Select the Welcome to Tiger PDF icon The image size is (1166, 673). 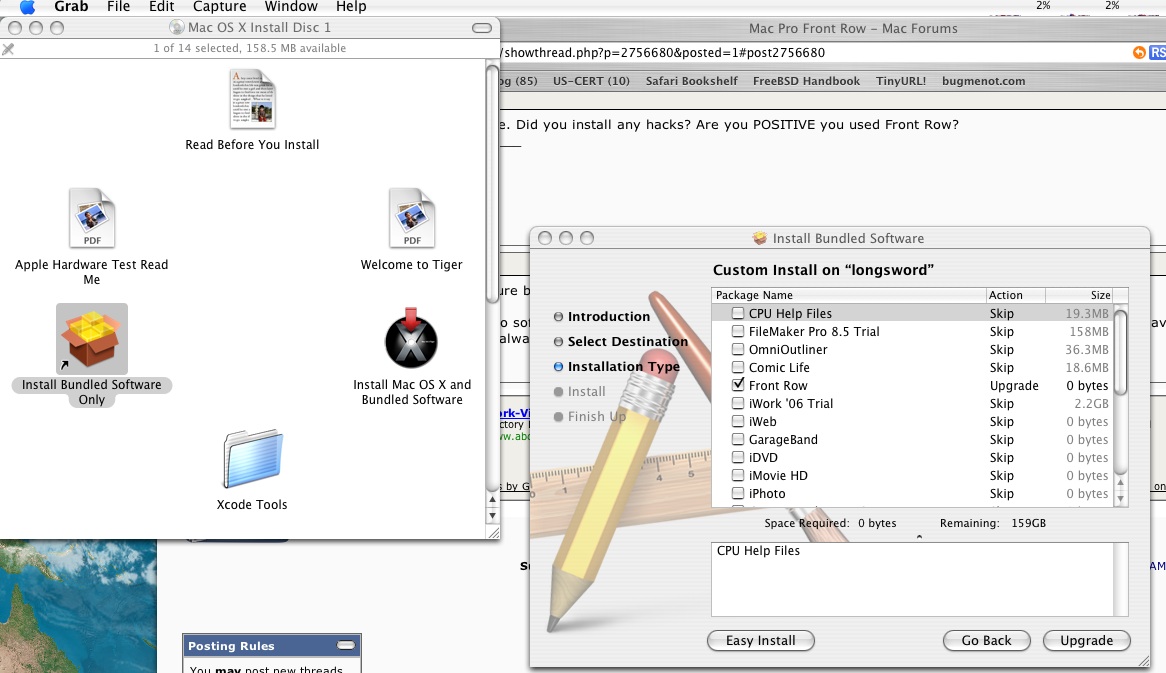(411, 218)
